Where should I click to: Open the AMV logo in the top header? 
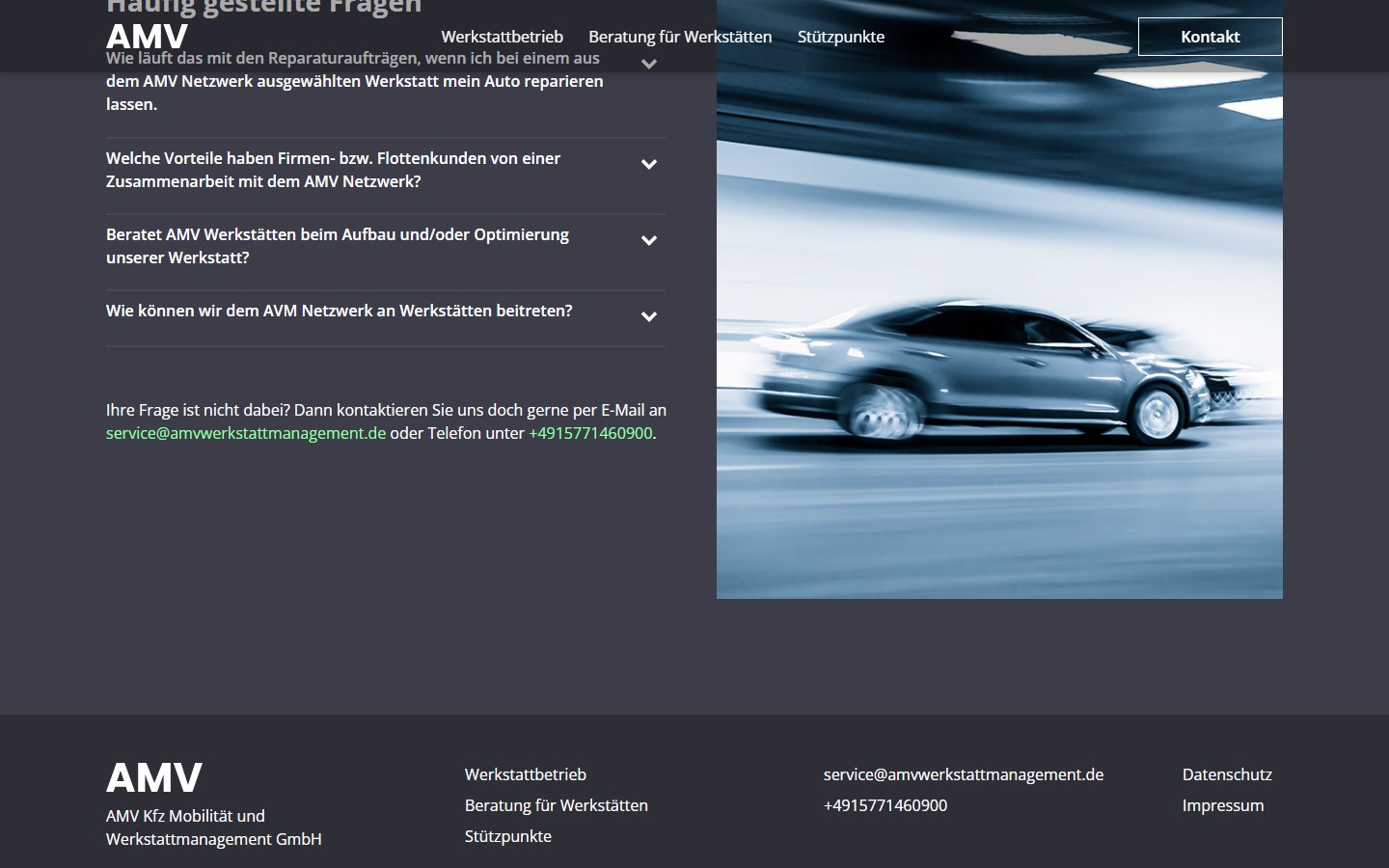click(x=147, y=37)
